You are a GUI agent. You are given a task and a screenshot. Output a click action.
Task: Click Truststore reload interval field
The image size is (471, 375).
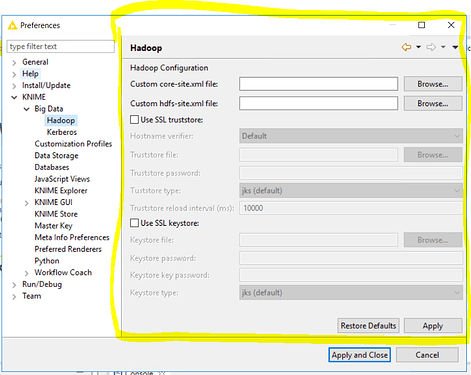pyautogui.click(x=351, y=208)
